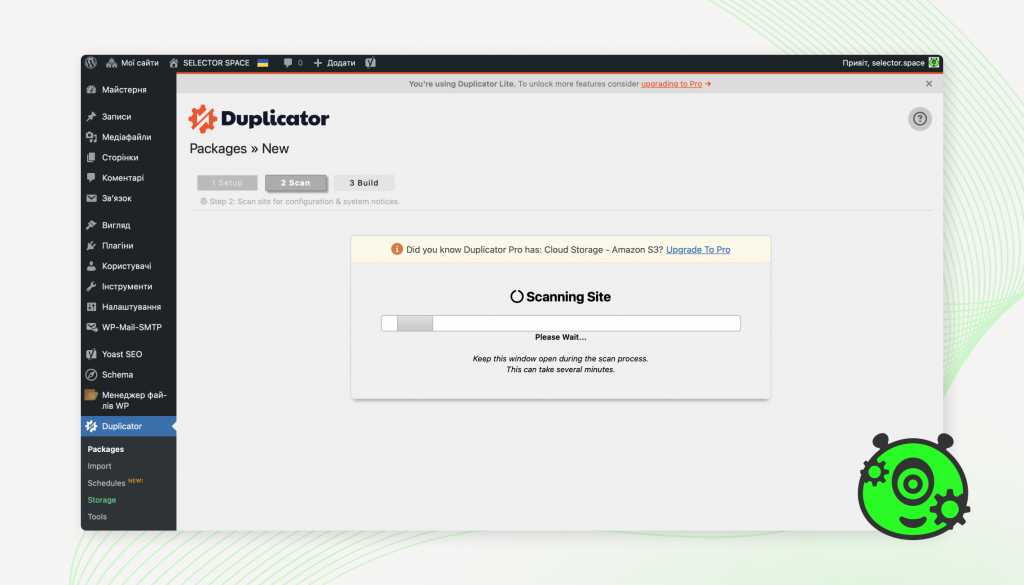Click the Yoast SEO sidebar icon
The image size is (1024, 585).
[x=93, y=353]
